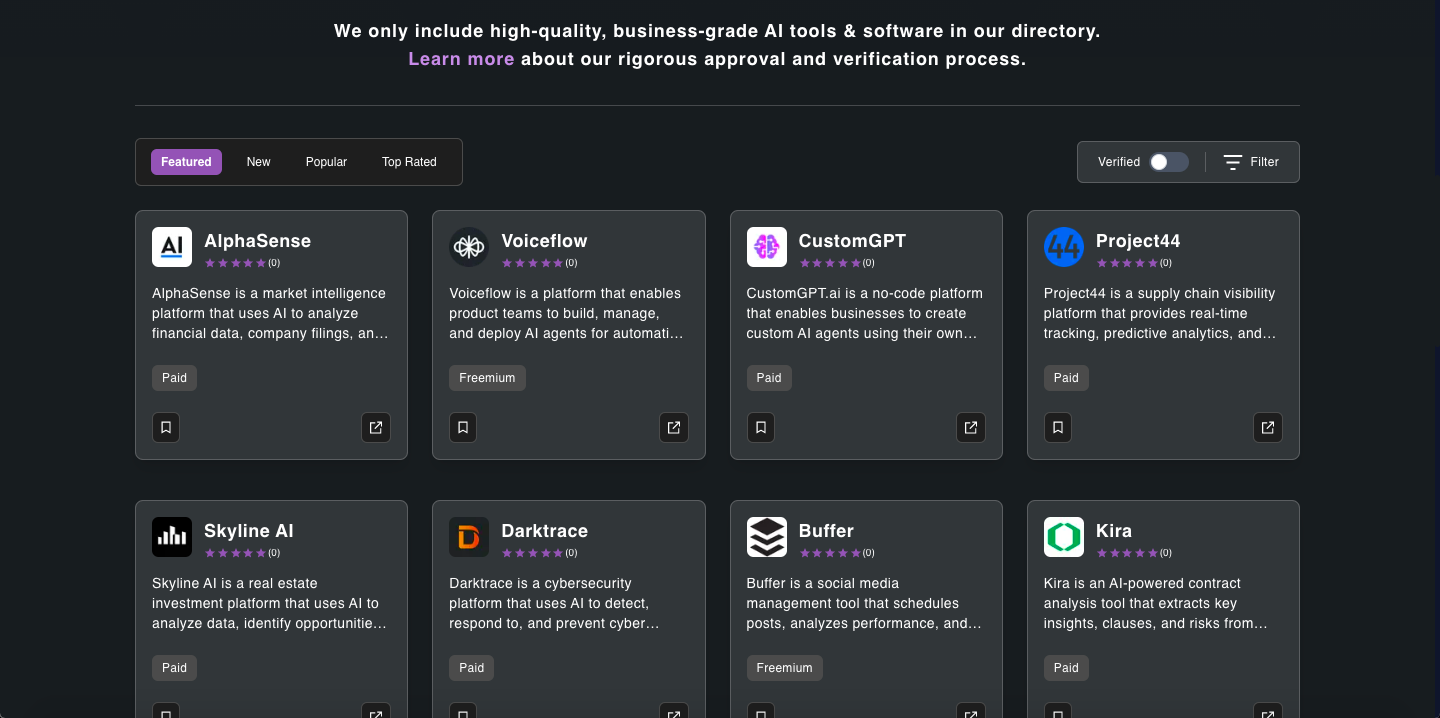Bookmark the Project44 card

click(1058, 427)
